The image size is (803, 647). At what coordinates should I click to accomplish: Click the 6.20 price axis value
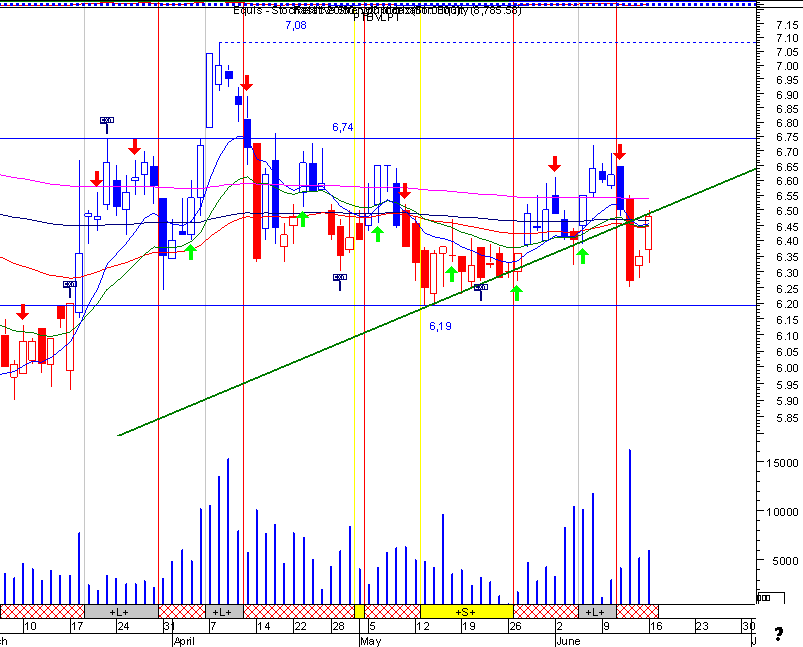[787, 304]
